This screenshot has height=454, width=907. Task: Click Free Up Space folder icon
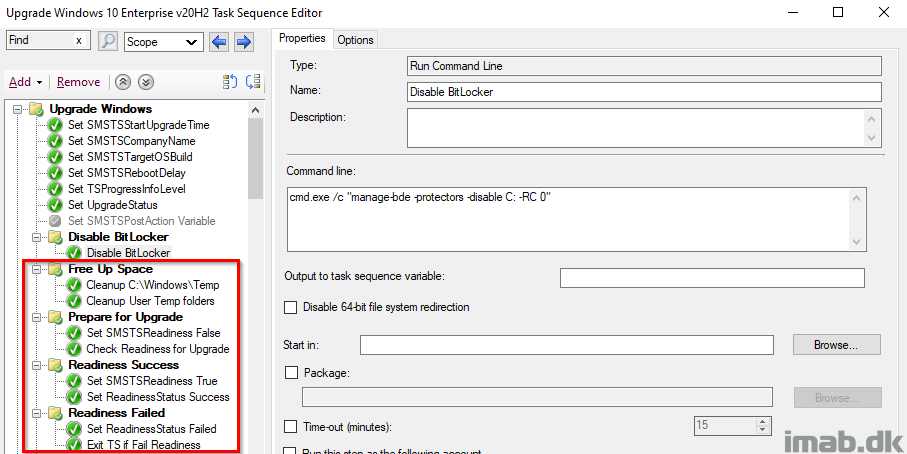(55, 269)
